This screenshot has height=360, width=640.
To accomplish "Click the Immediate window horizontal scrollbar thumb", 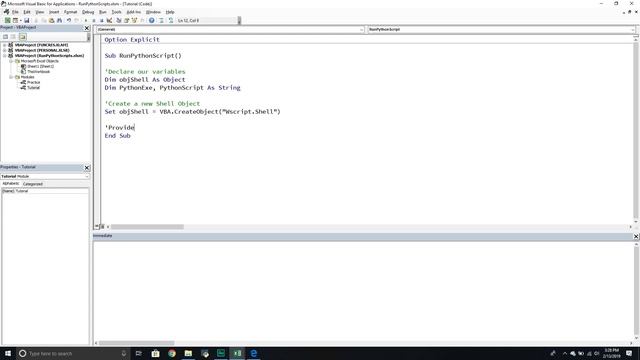I will tap(136, 343).
